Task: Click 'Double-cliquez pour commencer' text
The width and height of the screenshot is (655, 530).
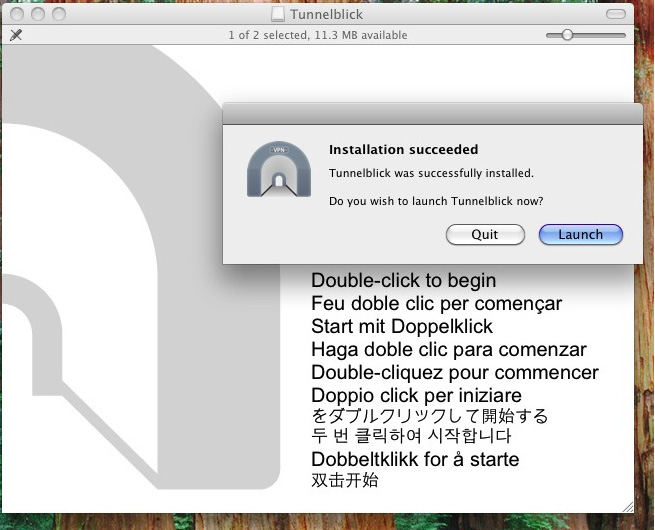Action: (455, 372)
